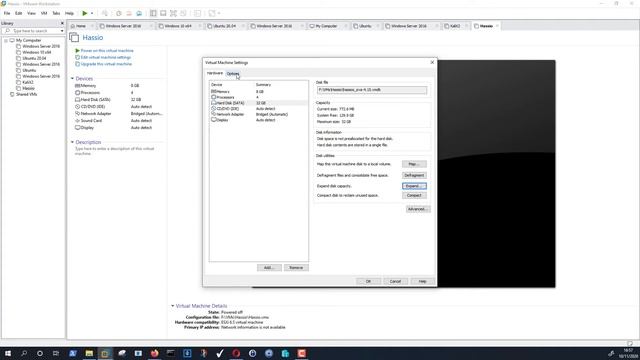This screenshot has width=640, height=360.
Task: Click the Expand disk button
Action: click(x=414, y=186)
